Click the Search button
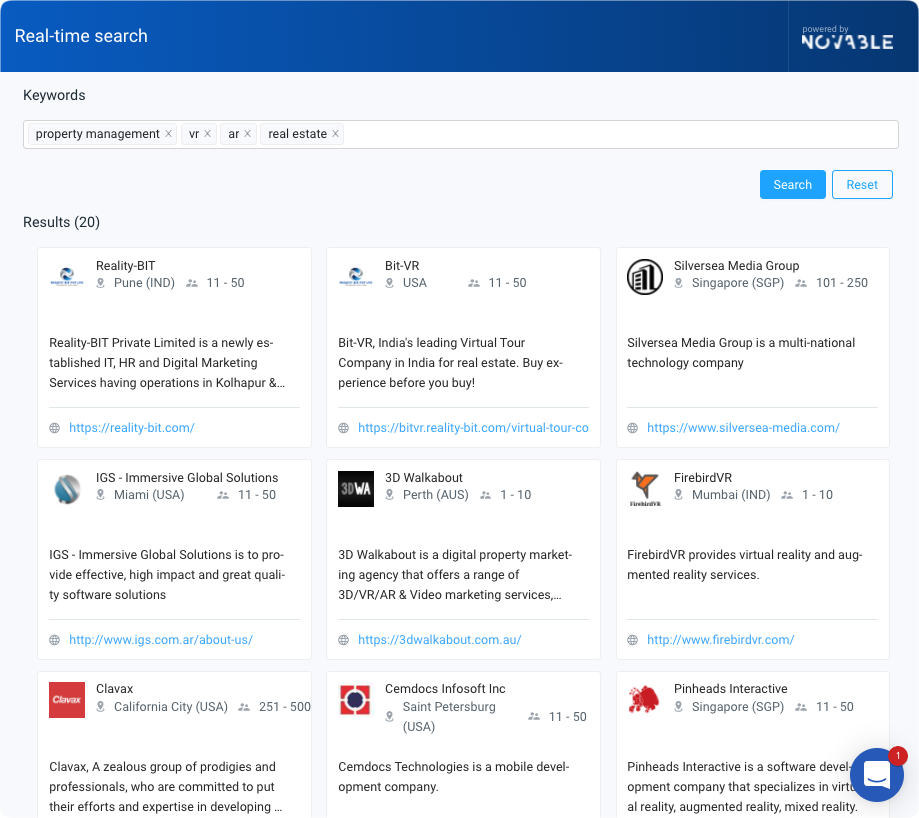This screenshot has width=919, height=818. (792, 185)
